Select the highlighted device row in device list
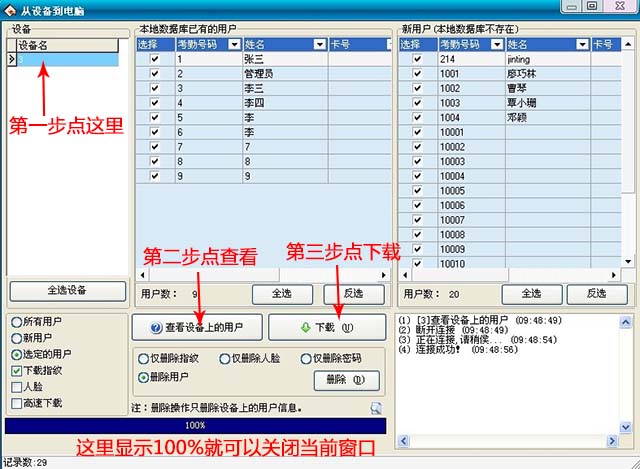 (x=67, y=60)
